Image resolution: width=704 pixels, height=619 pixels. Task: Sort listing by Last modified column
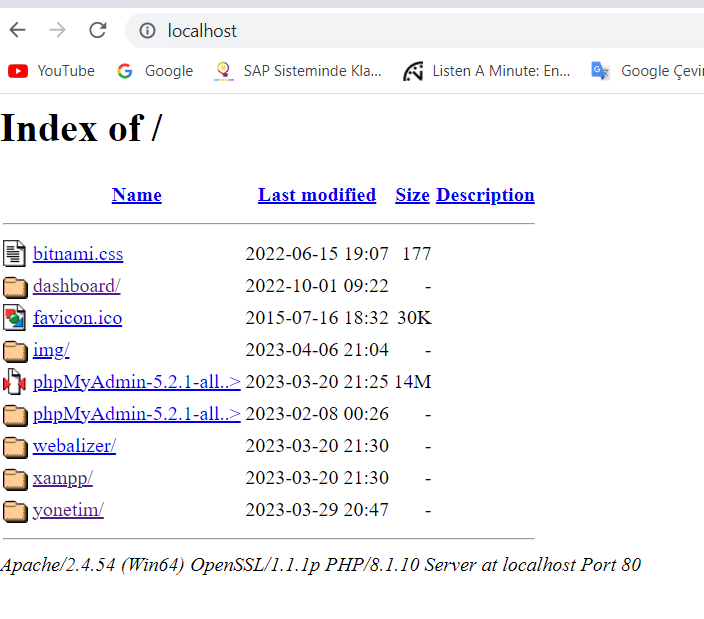point(317,195)
